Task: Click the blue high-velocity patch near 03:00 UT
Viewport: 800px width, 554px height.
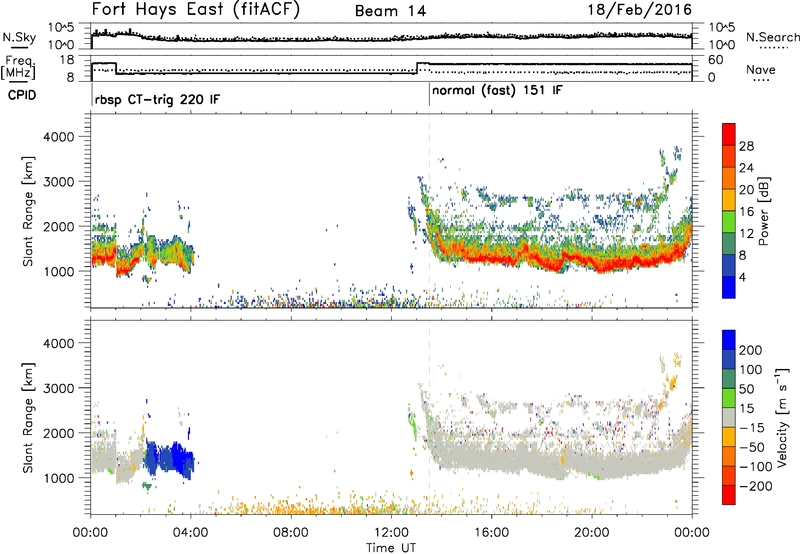Action: 168,458
